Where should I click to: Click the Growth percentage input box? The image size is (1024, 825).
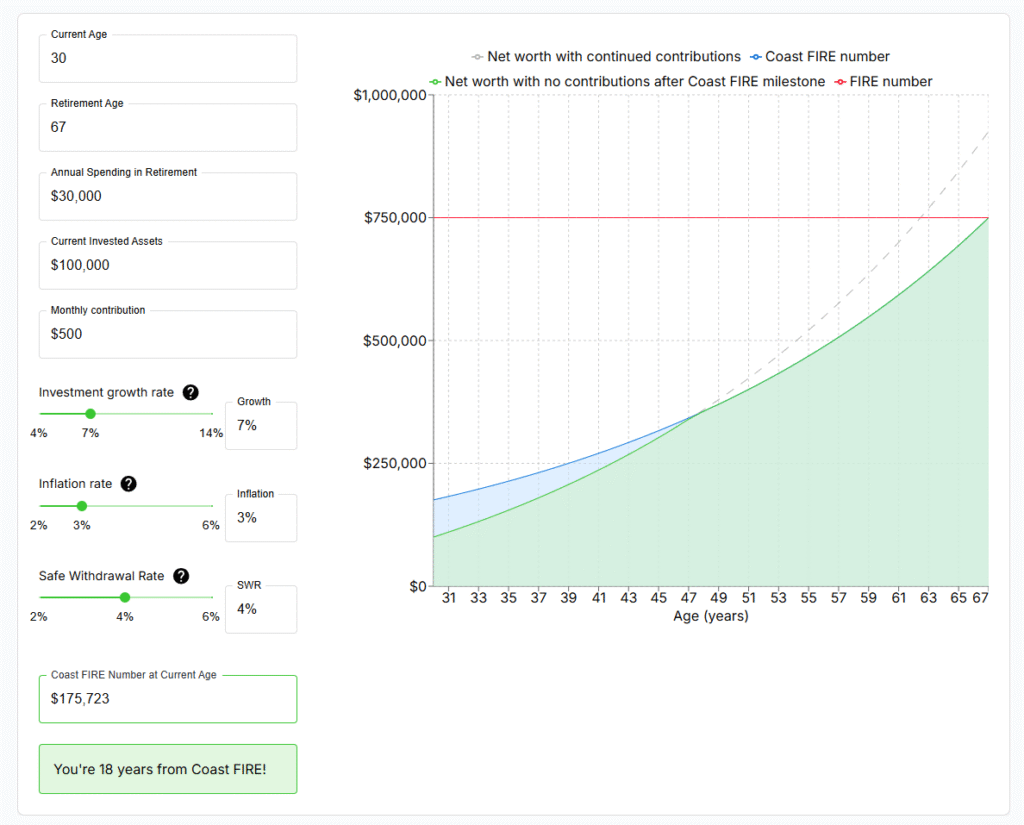click(x=260, y=426)
